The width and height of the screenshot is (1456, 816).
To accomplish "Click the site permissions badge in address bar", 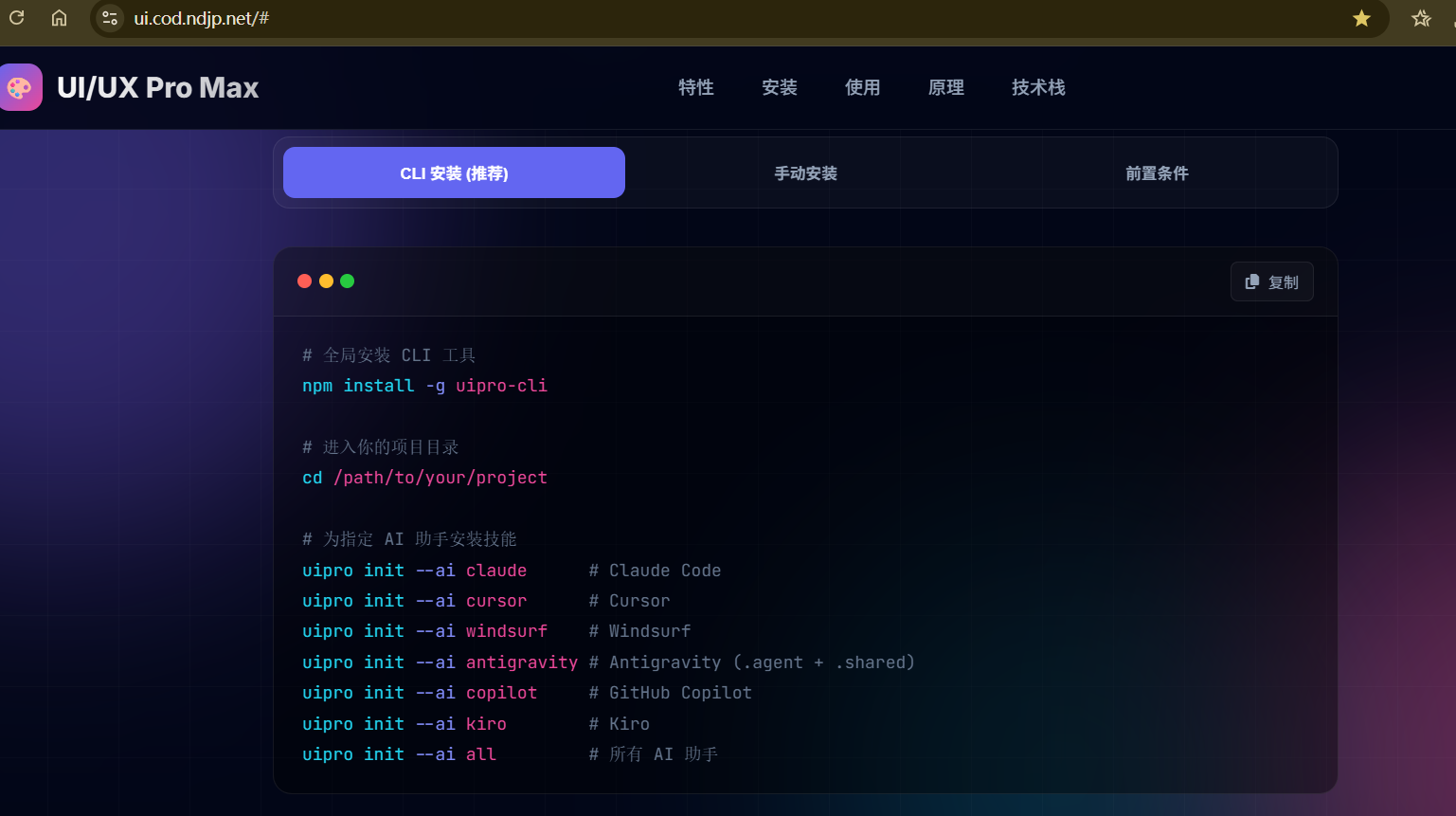I will tap(109, 18).
